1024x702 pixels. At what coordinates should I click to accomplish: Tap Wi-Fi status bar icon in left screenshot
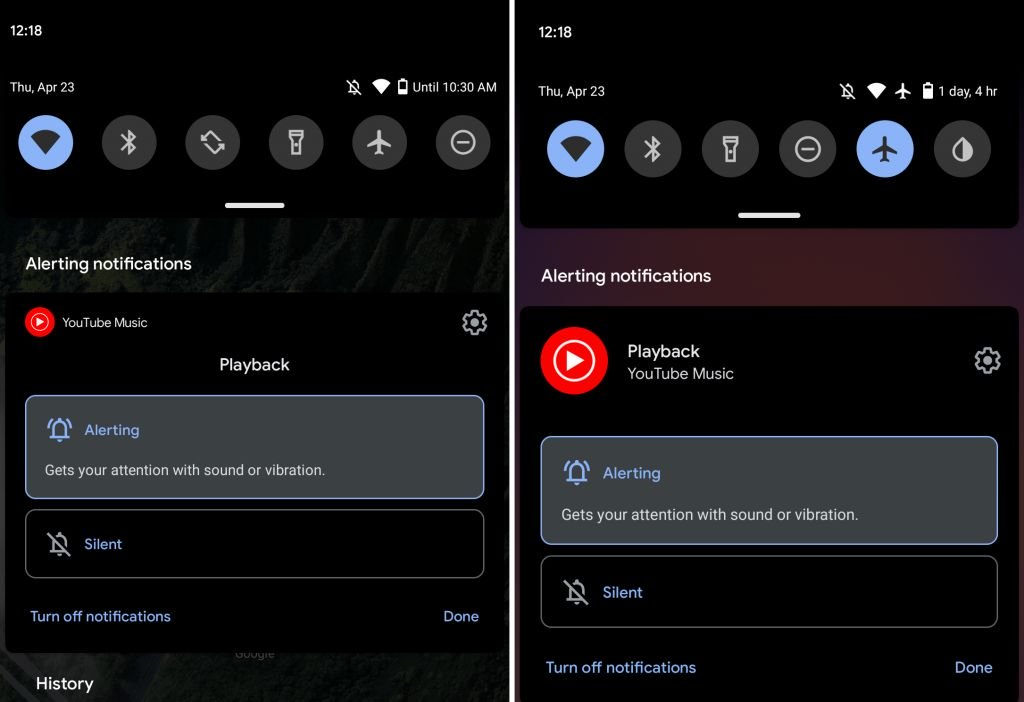[x=381, y=86]
